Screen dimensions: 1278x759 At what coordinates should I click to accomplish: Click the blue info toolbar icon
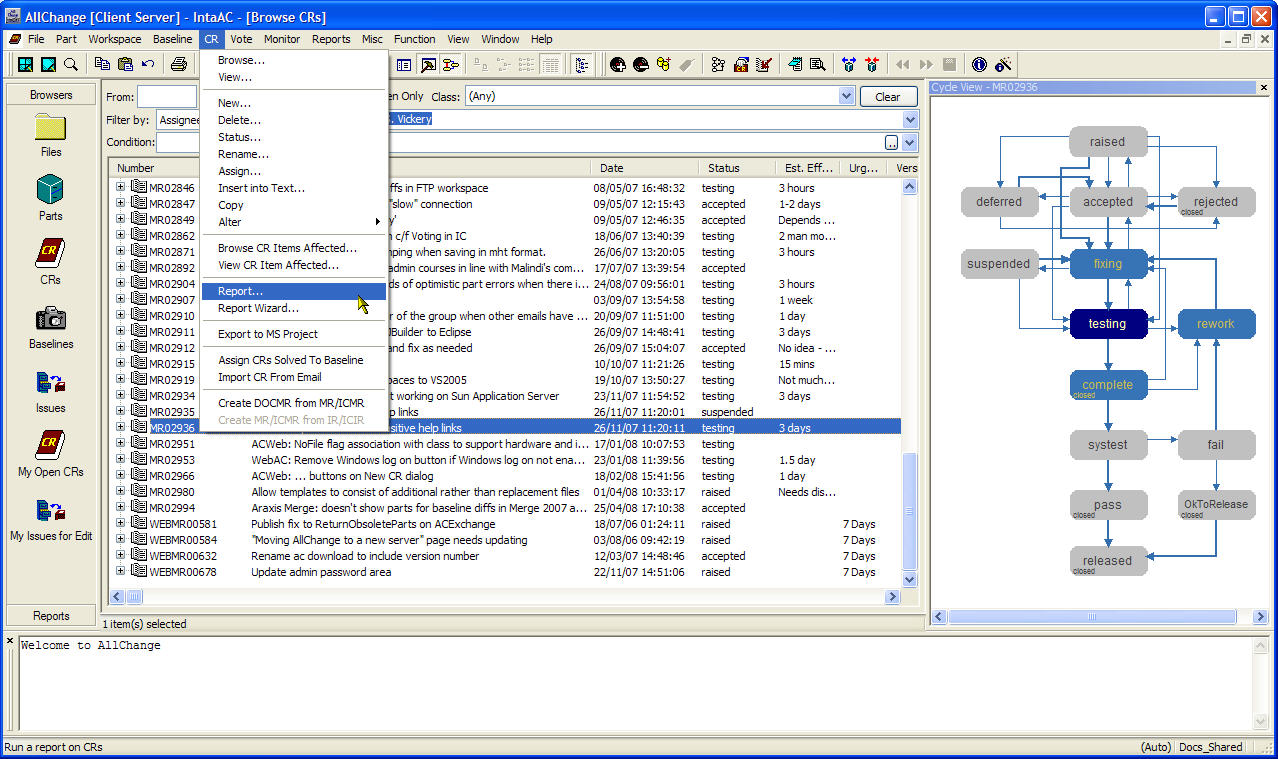(x=979, y=65)
